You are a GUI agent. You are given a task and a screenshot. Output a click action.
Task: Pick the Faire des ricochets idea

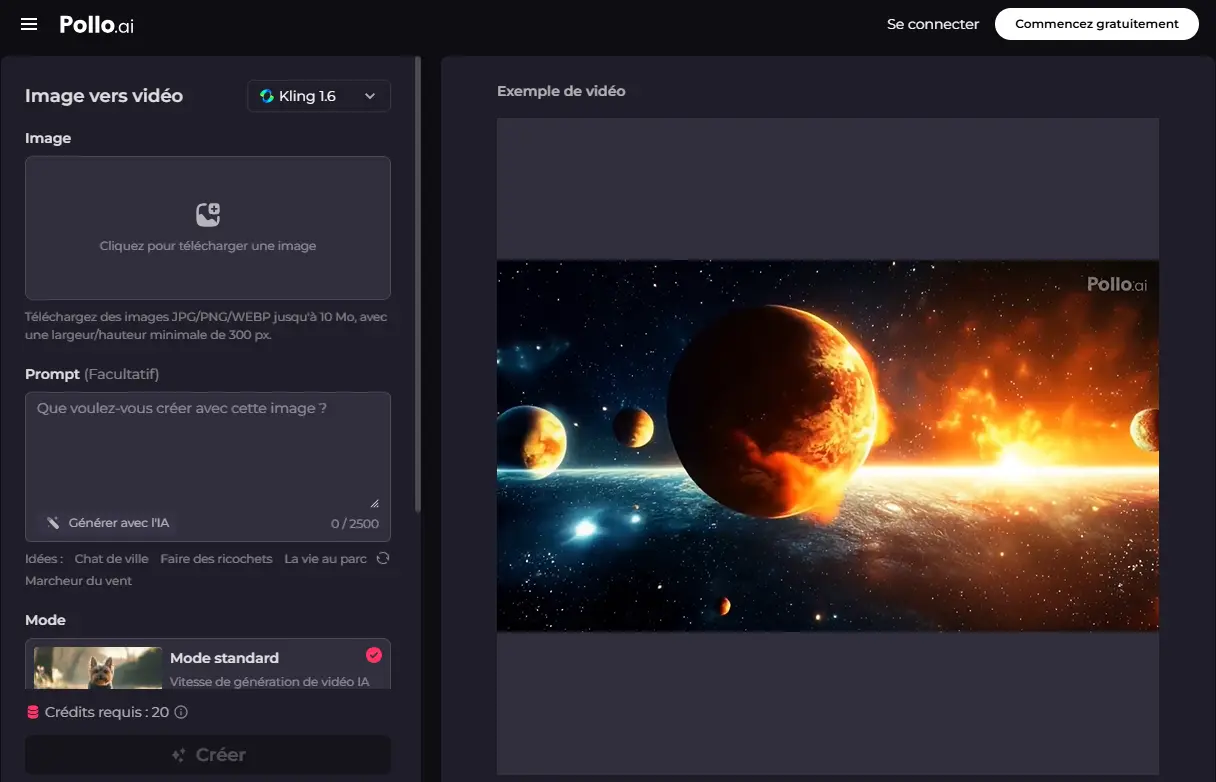(x=216, y=559)
